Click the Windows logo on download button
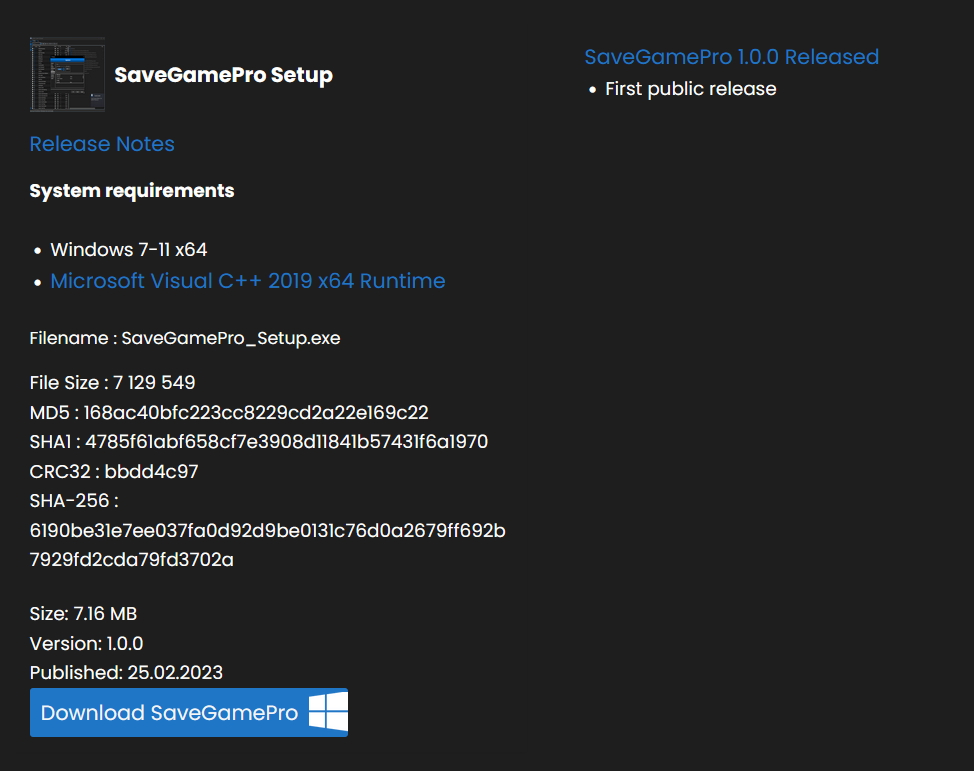Image resolution: width=974 pixels, height=771 pixels. point(328,712)
